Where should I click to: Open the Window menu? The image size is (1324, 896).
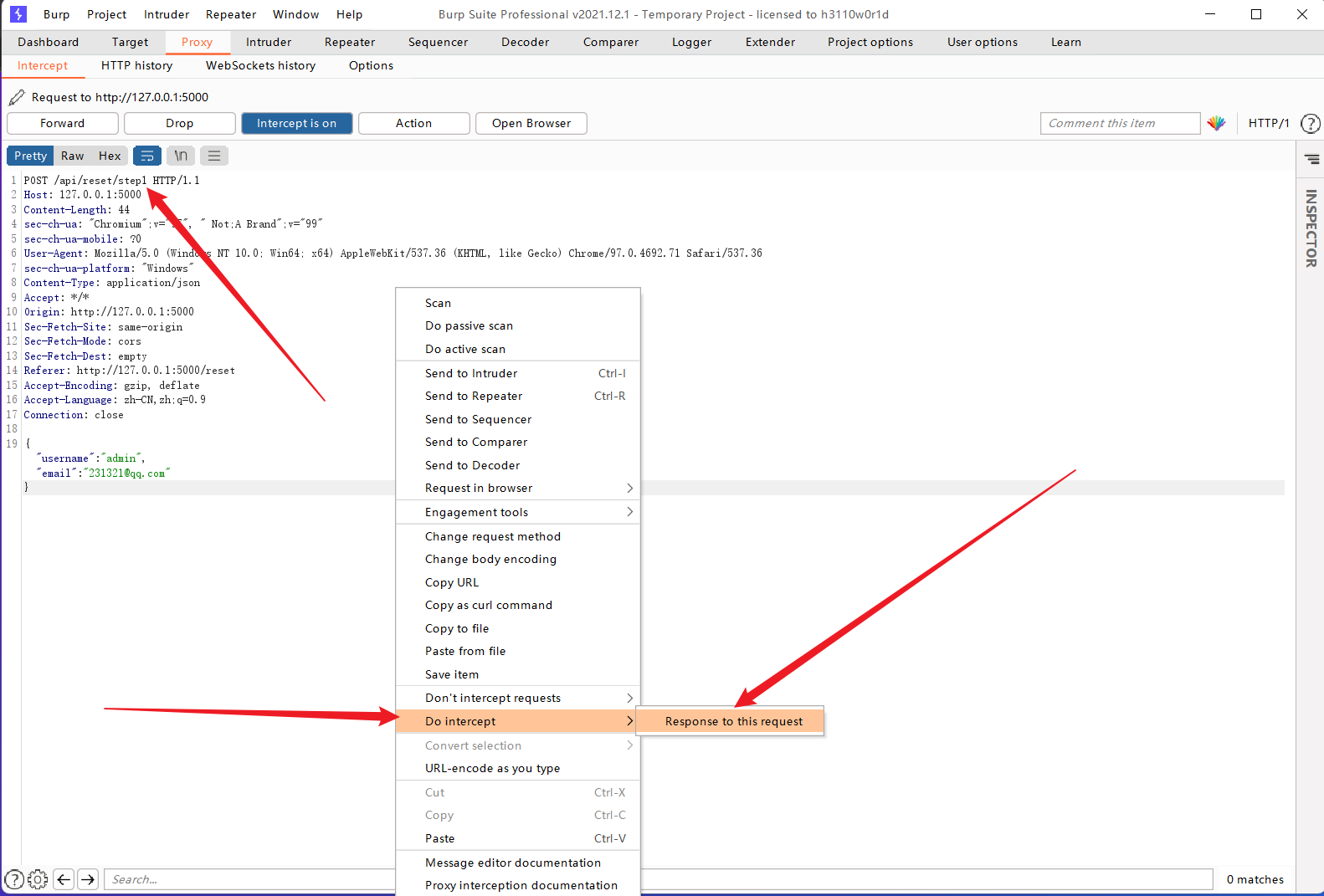click(x=296, y=14)
